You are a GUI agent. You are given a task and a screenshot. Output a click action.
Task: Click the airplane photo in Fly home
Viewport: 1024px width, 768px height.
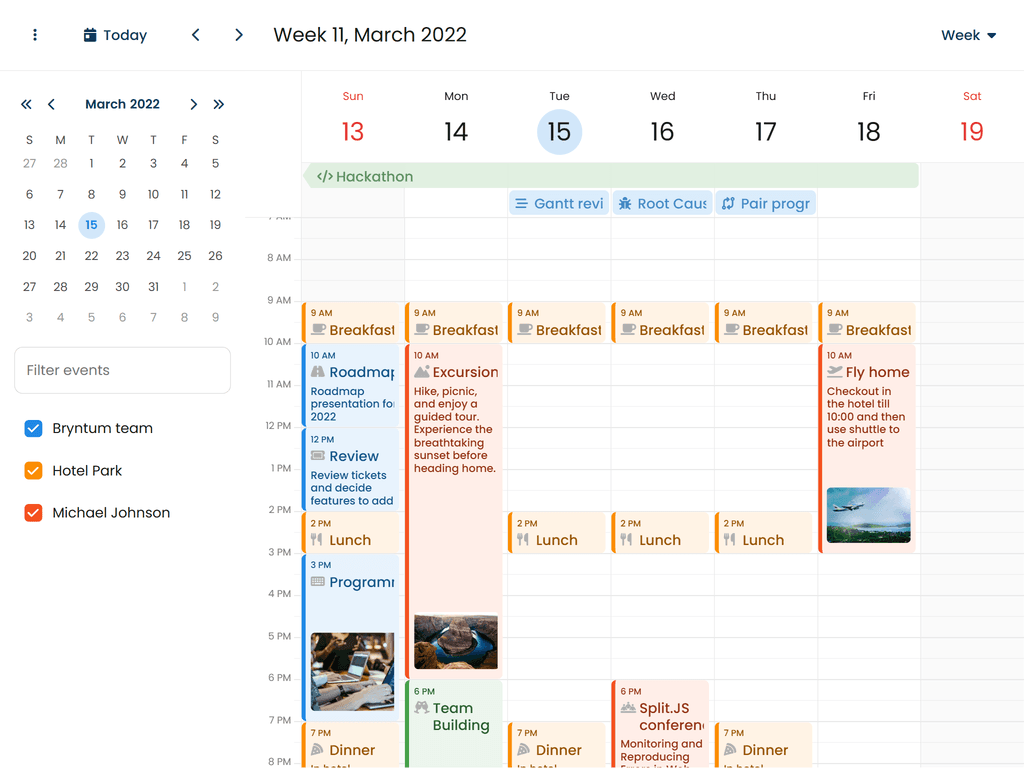pos(868,515)
